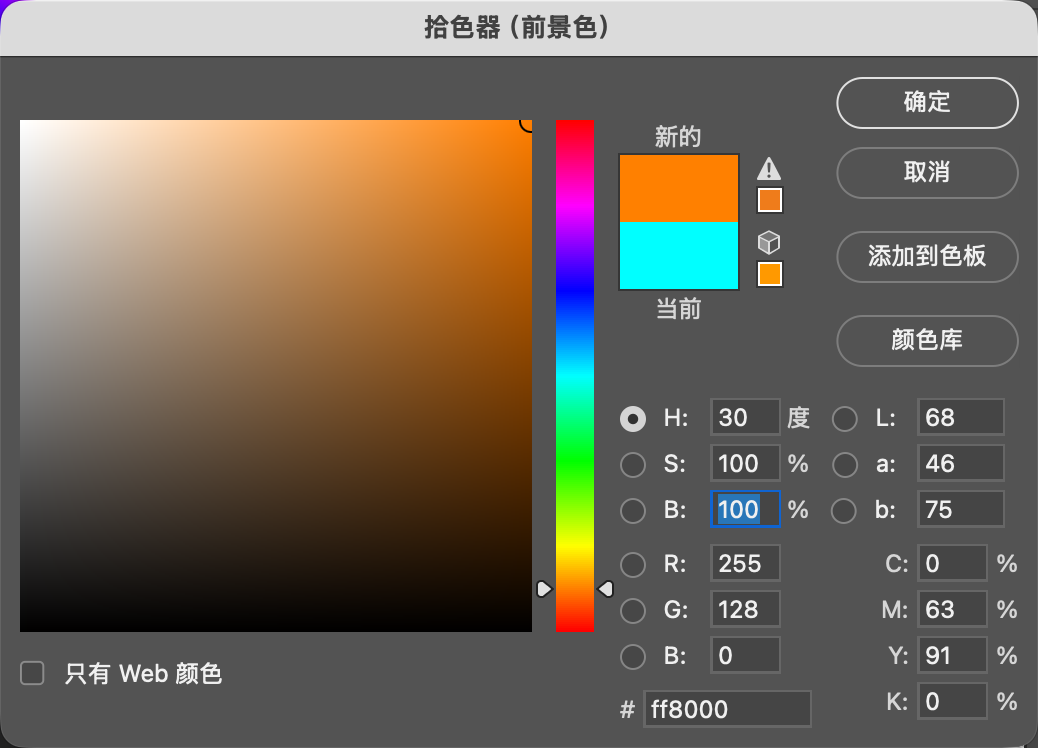Image resolution: width=1038 pixels, height=748 pixels.
Task: Click the H hue degree input field
Action: (x=745, y=418)
